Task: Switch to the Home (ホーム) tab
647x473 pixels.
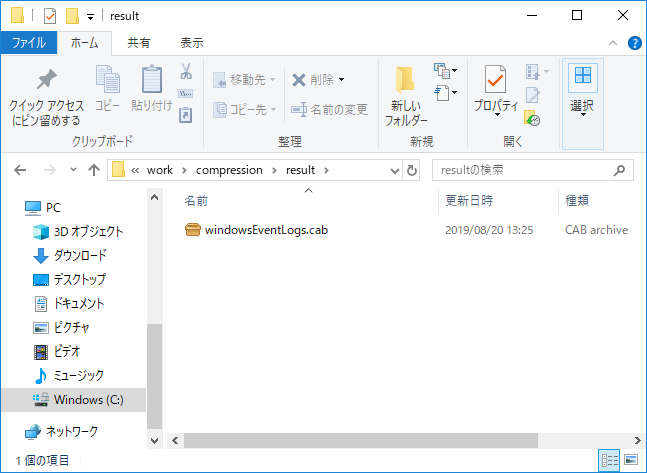Action: (84, 43)
